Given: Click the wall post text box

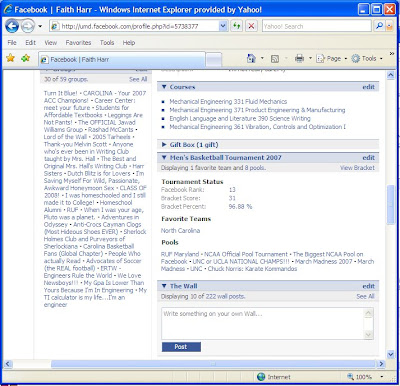Looking at the screenshot, I should [x=268, y=323].
